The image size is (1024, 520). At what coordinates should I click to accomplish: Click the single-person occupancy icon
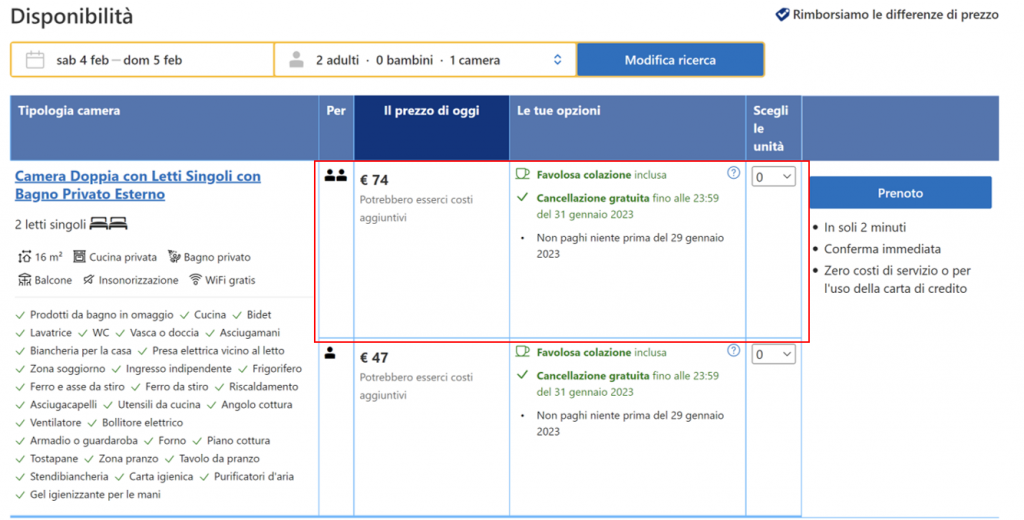(330, 353)
